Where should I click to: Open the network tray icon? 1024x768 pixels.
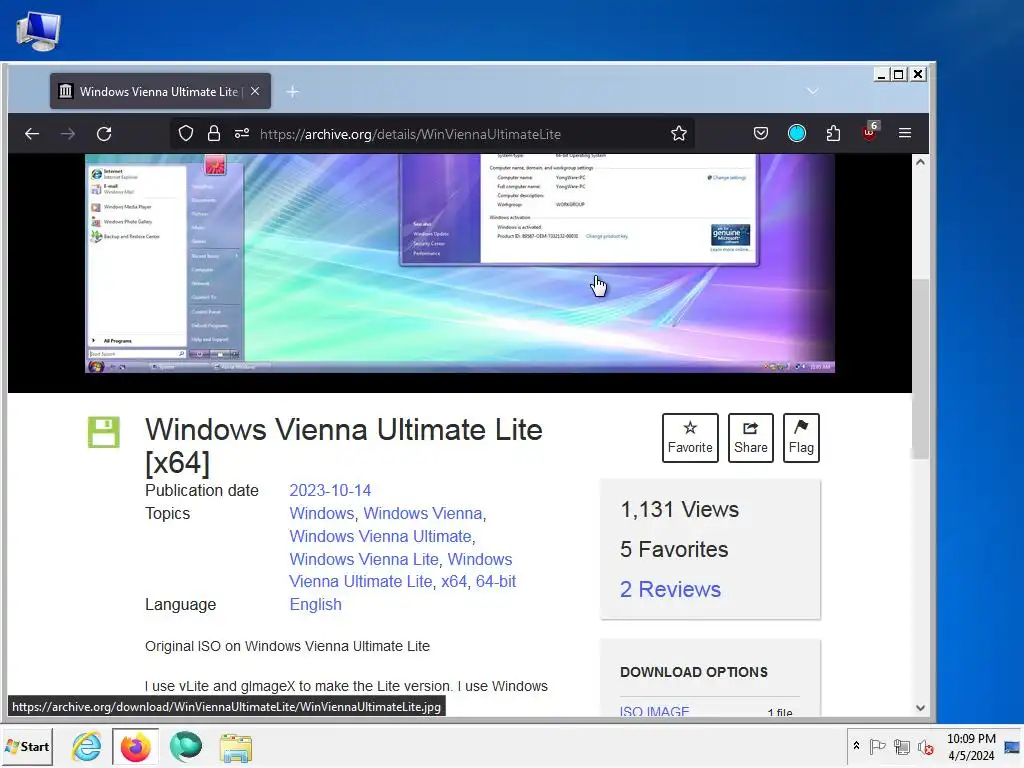[x=902, y=746]
